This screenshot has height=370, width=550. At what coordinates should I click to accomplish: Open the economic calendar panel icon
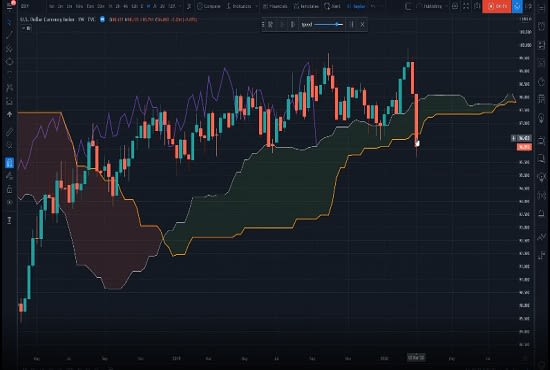pos(541,99)
